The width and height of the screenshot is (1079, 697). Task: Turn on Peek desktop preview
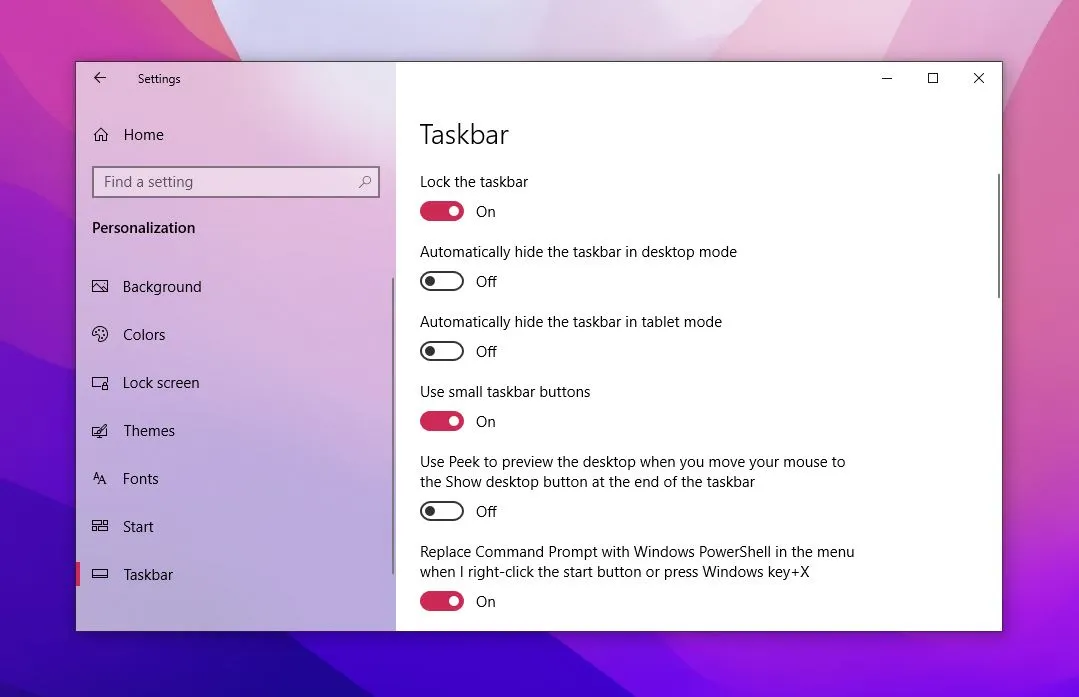[x=442, y=511]
